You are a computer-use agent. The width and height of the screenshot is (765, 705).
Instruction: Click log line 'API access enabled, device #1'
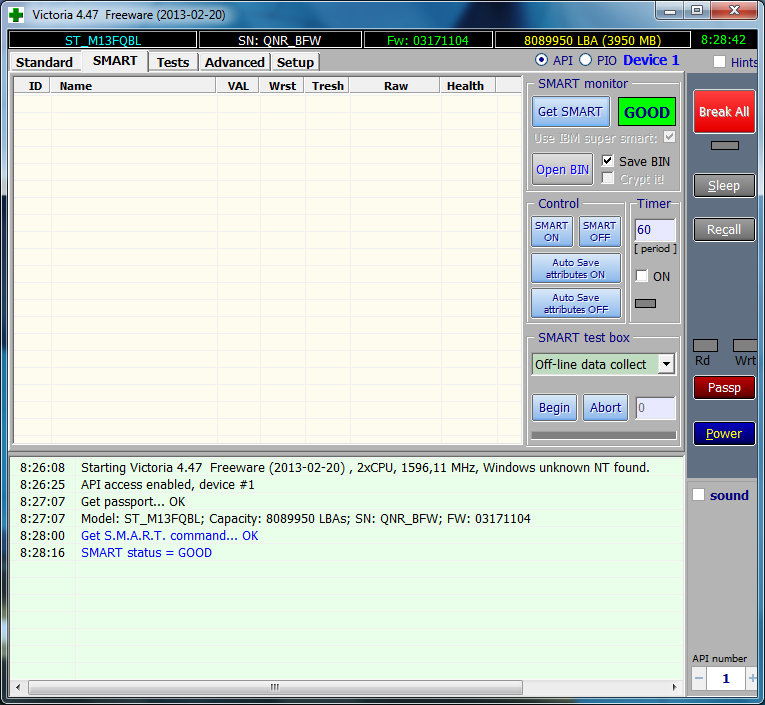[167, 484]
